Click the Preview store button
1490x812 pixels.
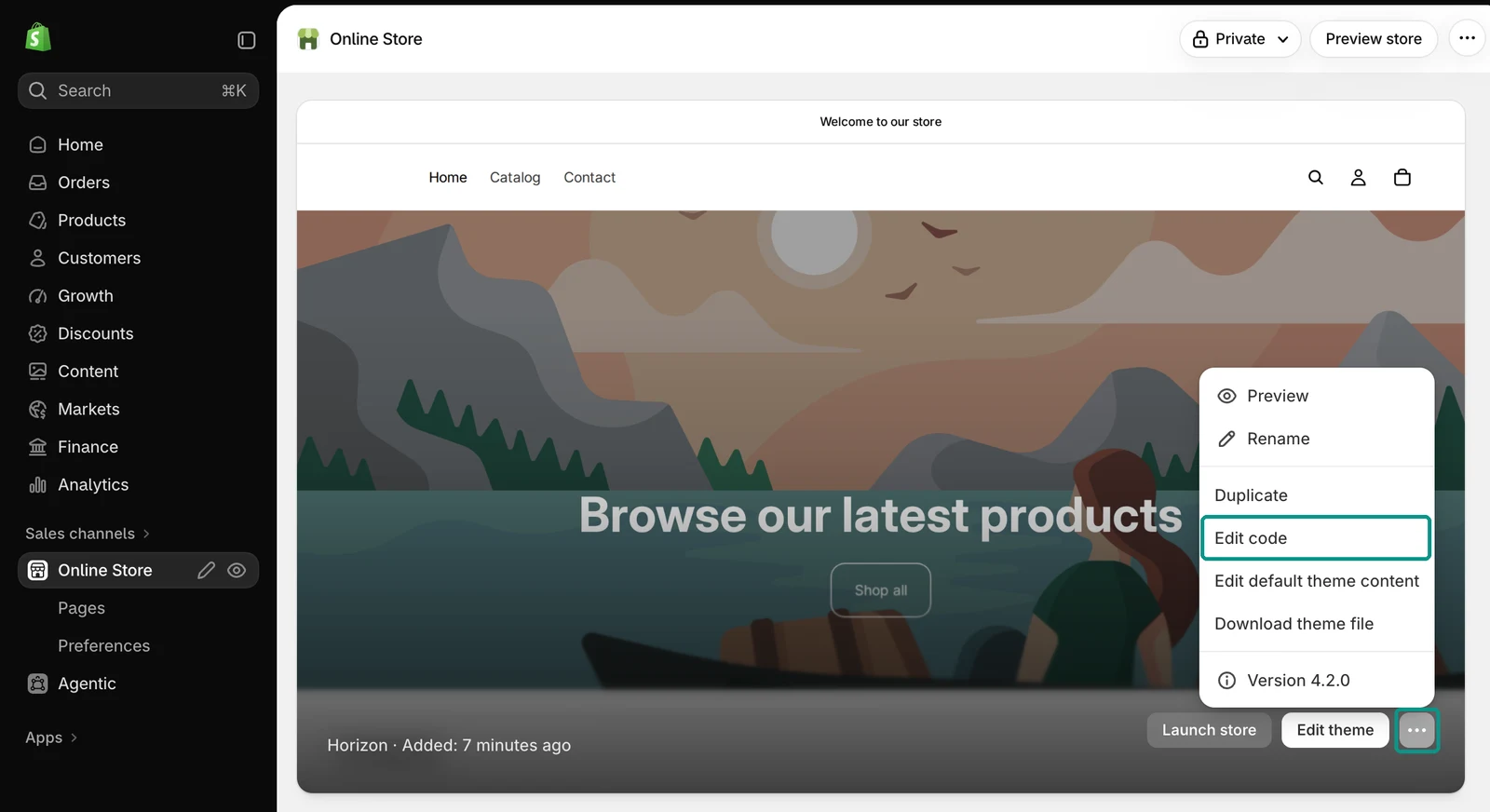[x=1374, y=39]
